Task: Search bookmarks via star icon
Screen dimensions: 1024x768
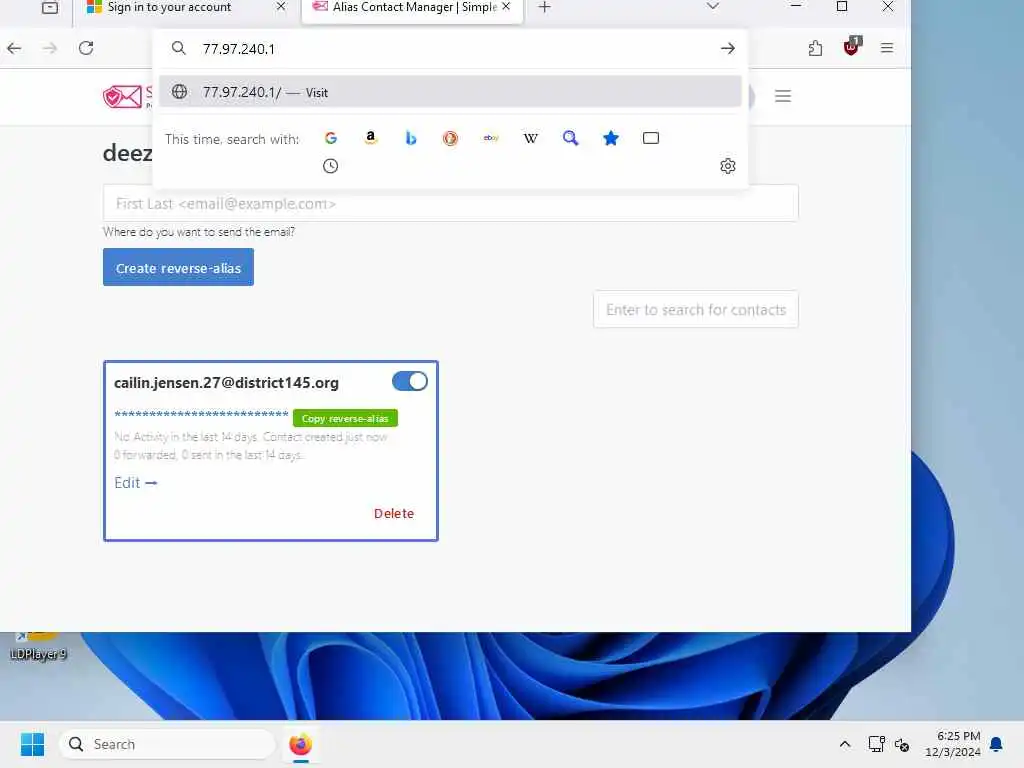Action: click(x=611, y=138)
